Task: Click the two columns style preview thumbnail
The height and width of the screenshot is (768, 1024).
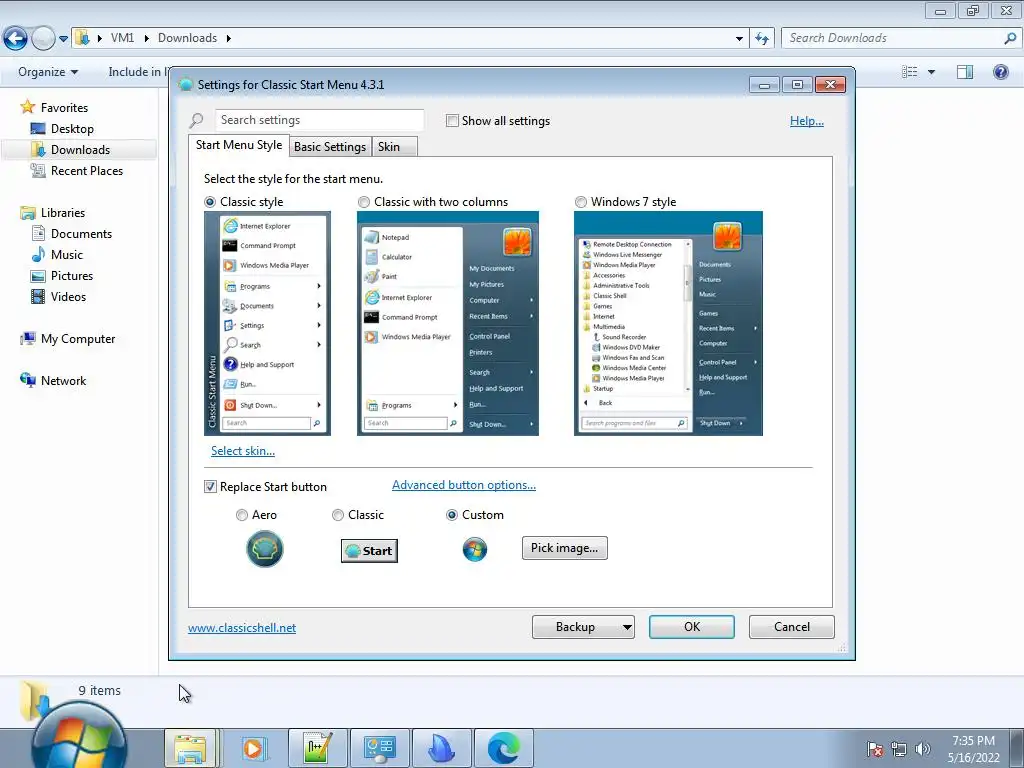Action: [448, 323]
